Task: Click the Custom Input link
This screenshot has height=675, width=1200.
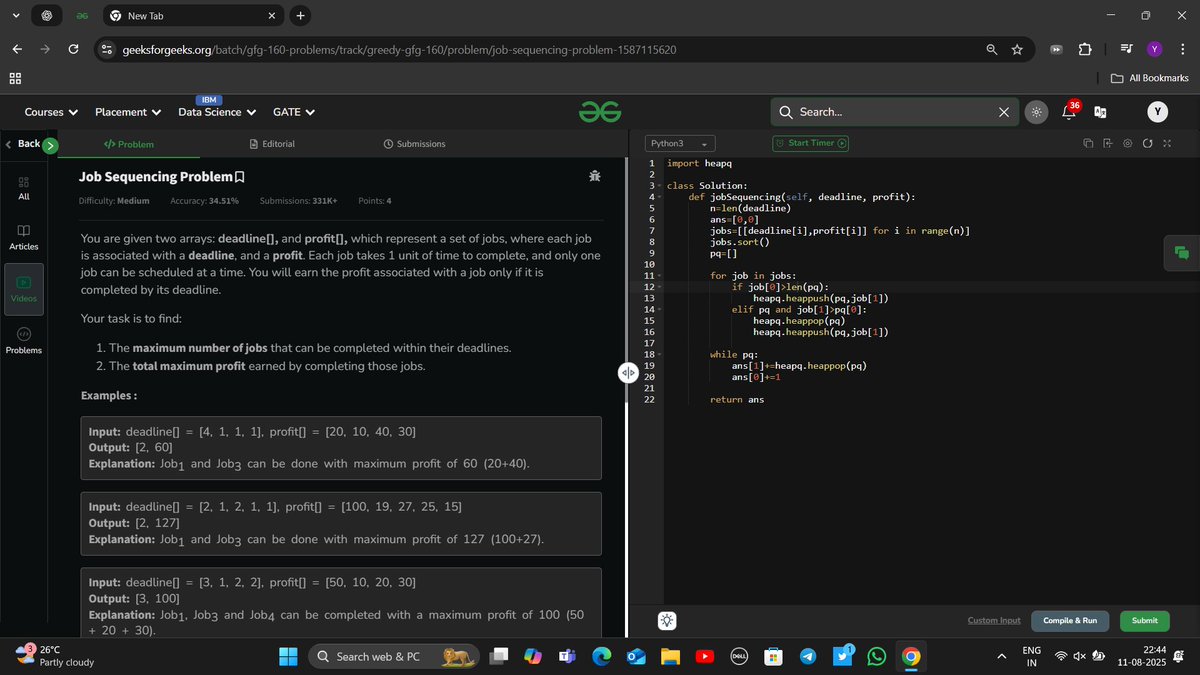Action: click(x=994, y=620)
